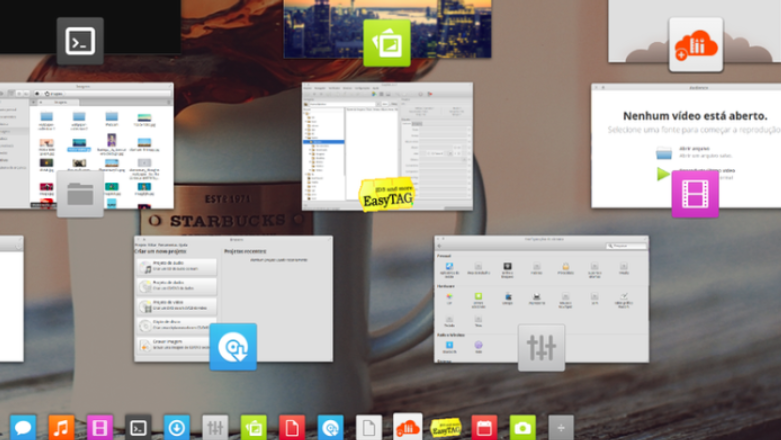This screenshot has width=781, height=440.
Task: Choose 'Projeto de áudio' in Brasero
Action: click(177, 267)
